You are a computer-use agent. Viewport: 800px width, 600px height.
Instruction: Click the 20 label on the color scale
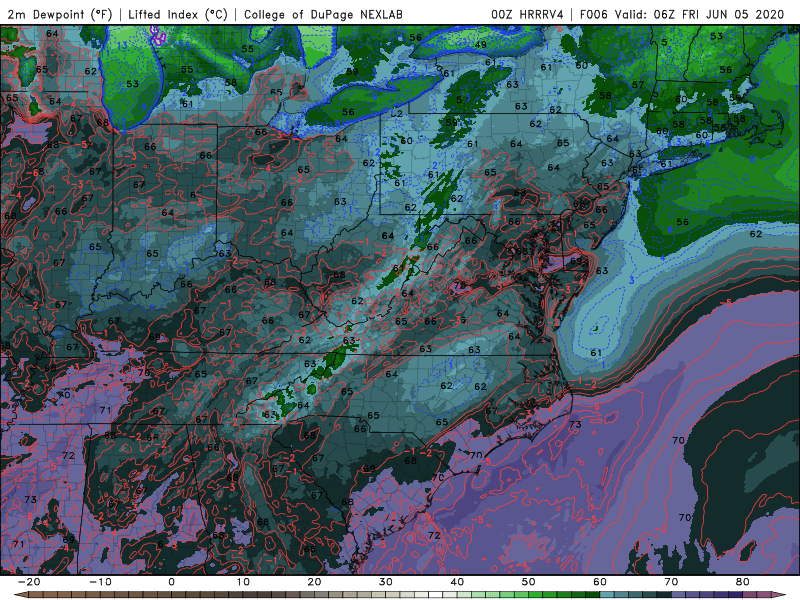pyautogui.click(x=314, y=582)
